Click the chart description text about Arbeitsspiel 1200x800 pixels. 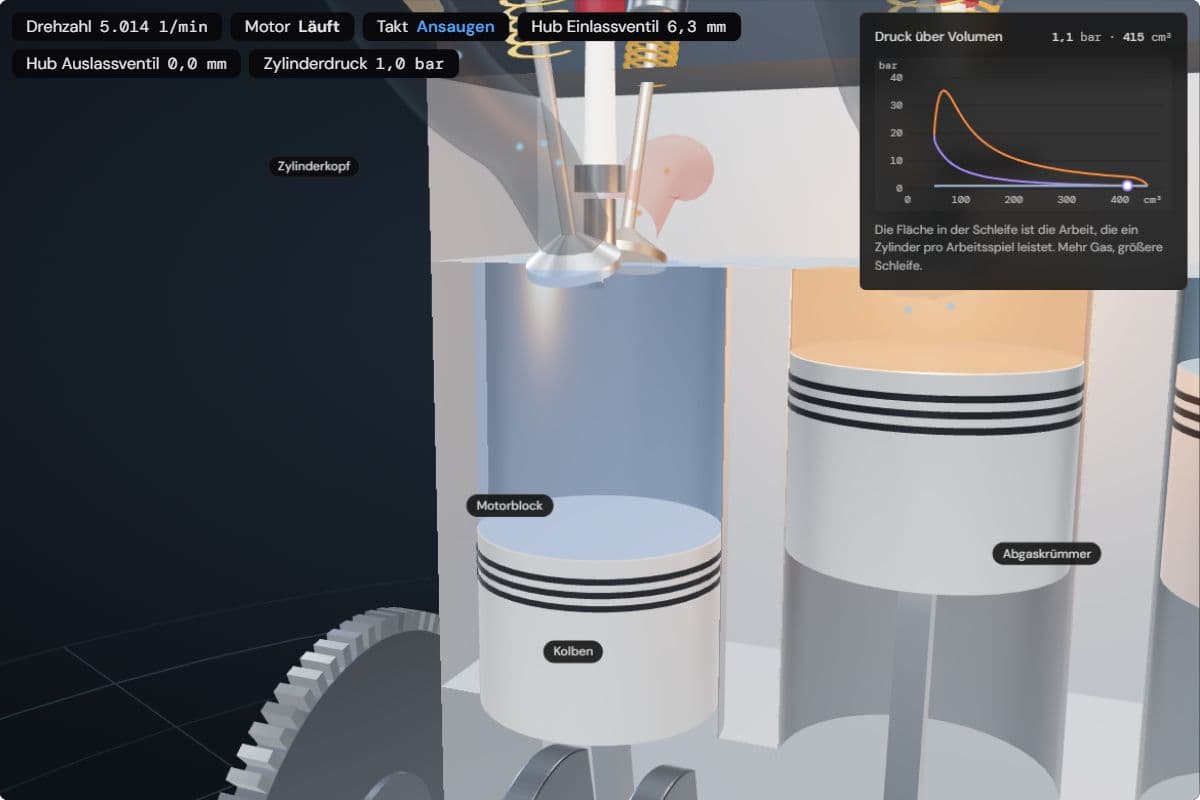tap(1022, 248)
